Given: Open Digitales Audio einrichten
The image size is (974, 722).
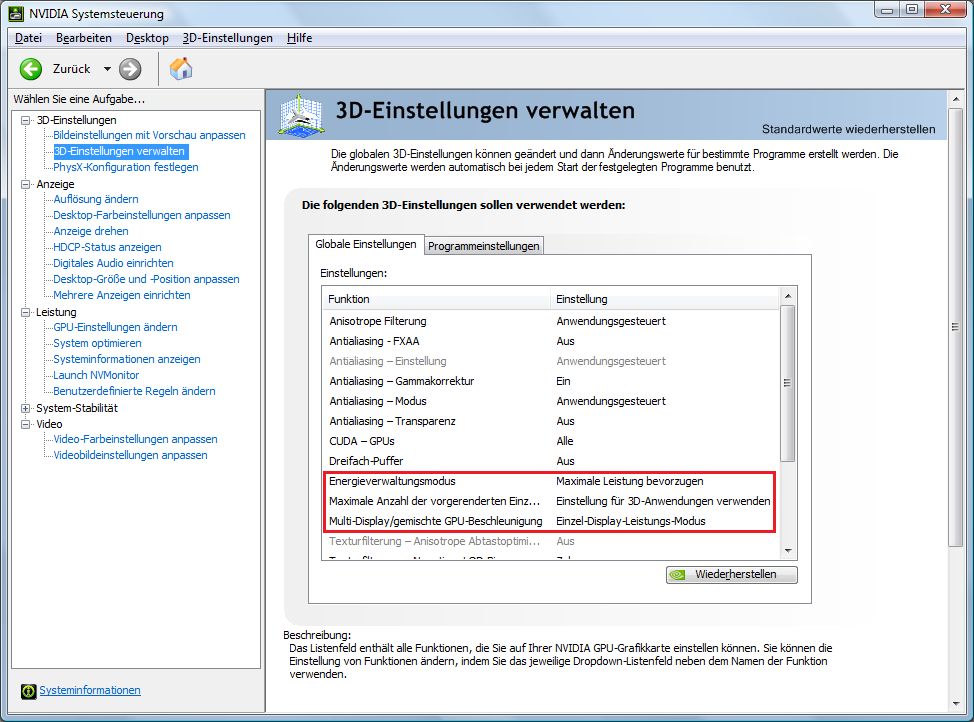Looking at the screenshot, I should [x=113, y=263].
